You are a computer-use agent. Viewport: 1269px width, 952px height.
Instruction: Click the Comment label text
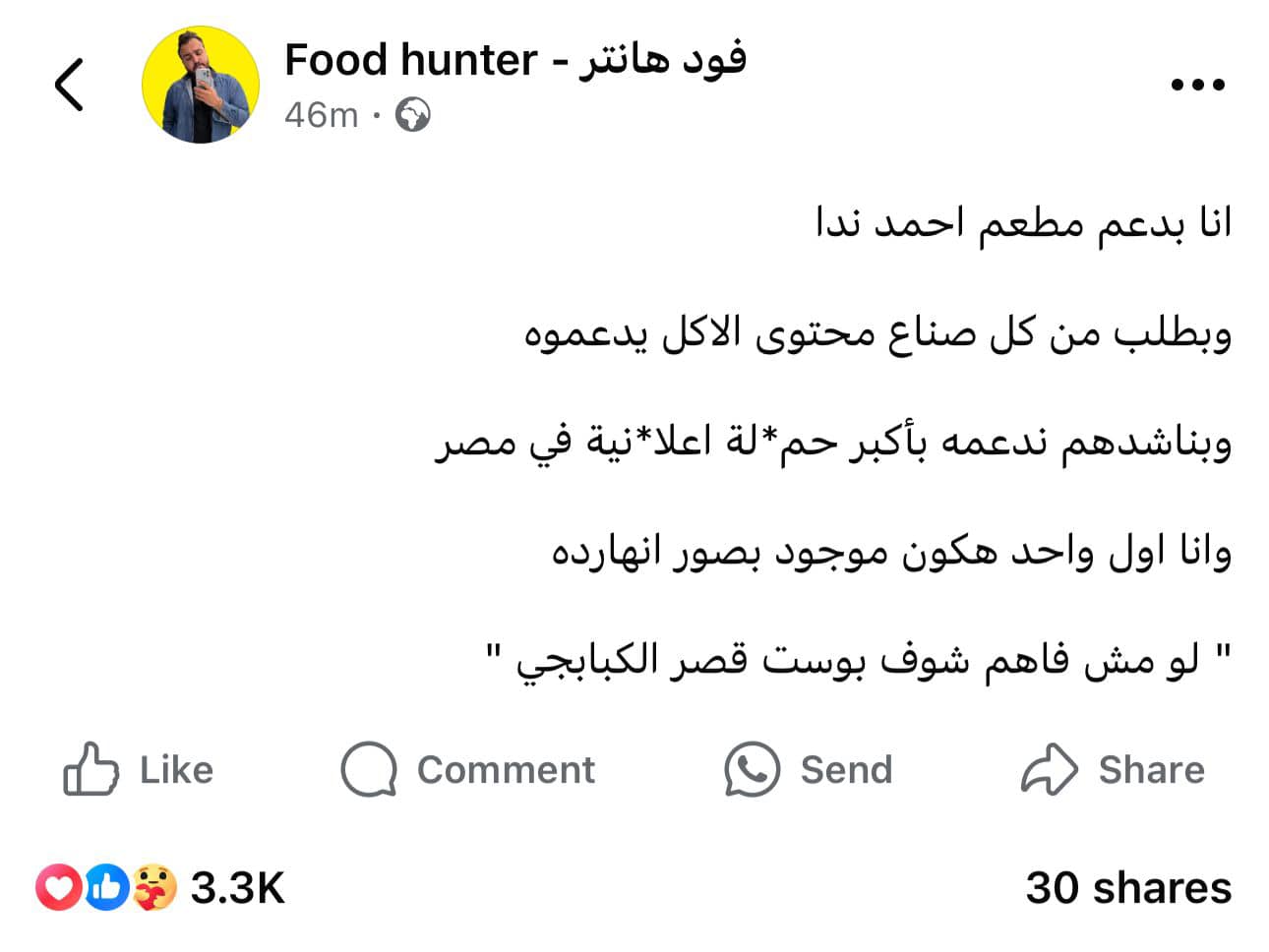506,769
